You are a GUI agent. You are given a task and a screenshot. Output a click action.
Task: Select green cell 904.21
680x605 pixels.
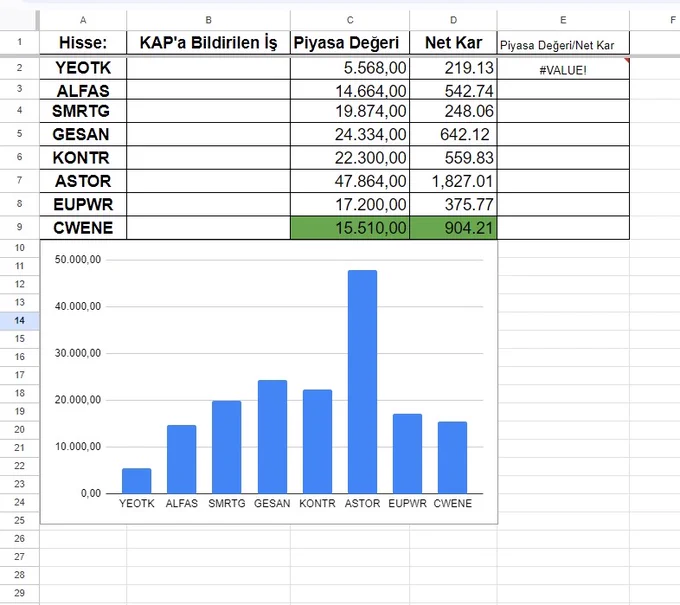click(453, 228)
